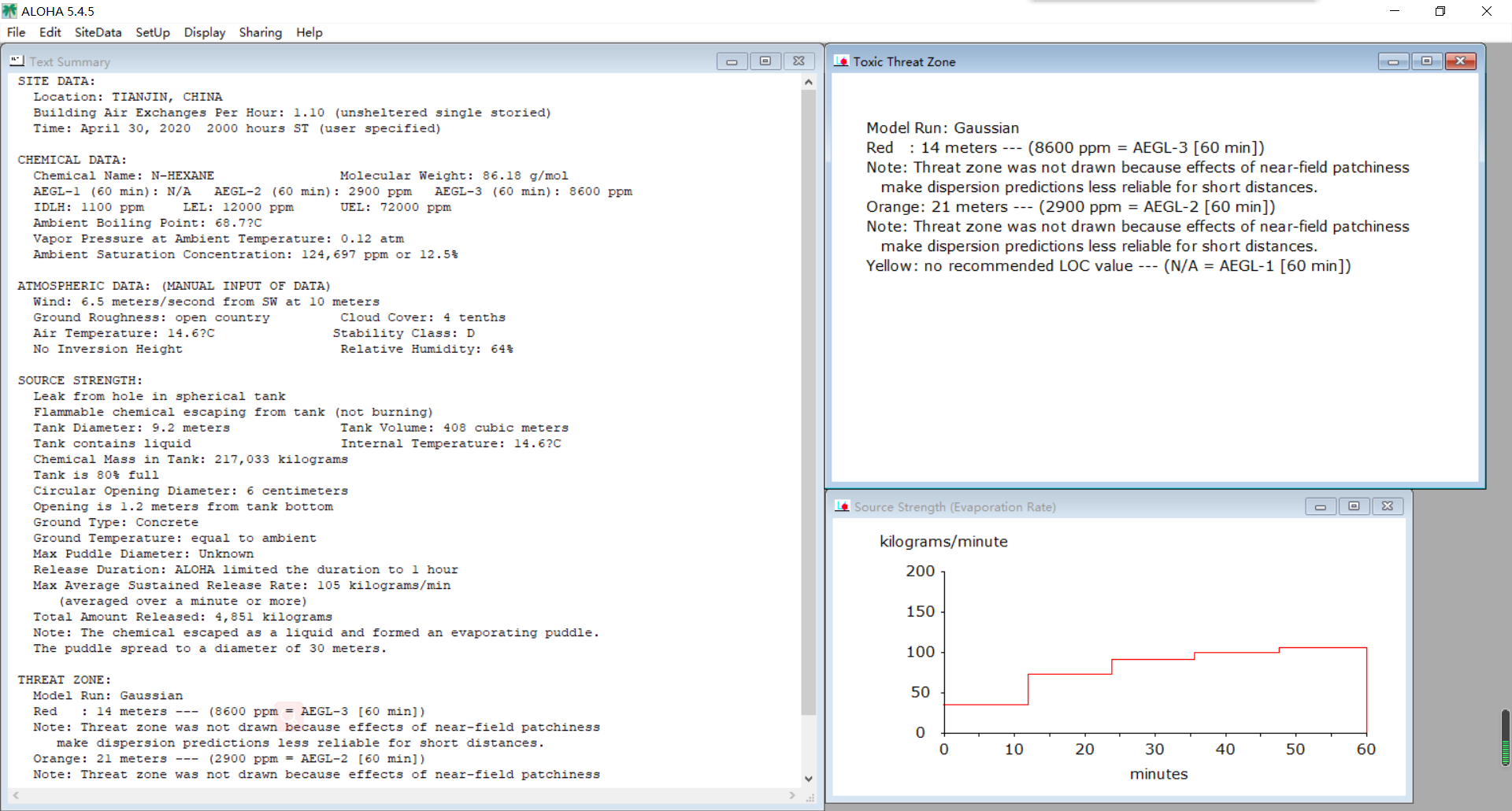Click 'Tank Volume: 408 cubic meters' text

454,428
